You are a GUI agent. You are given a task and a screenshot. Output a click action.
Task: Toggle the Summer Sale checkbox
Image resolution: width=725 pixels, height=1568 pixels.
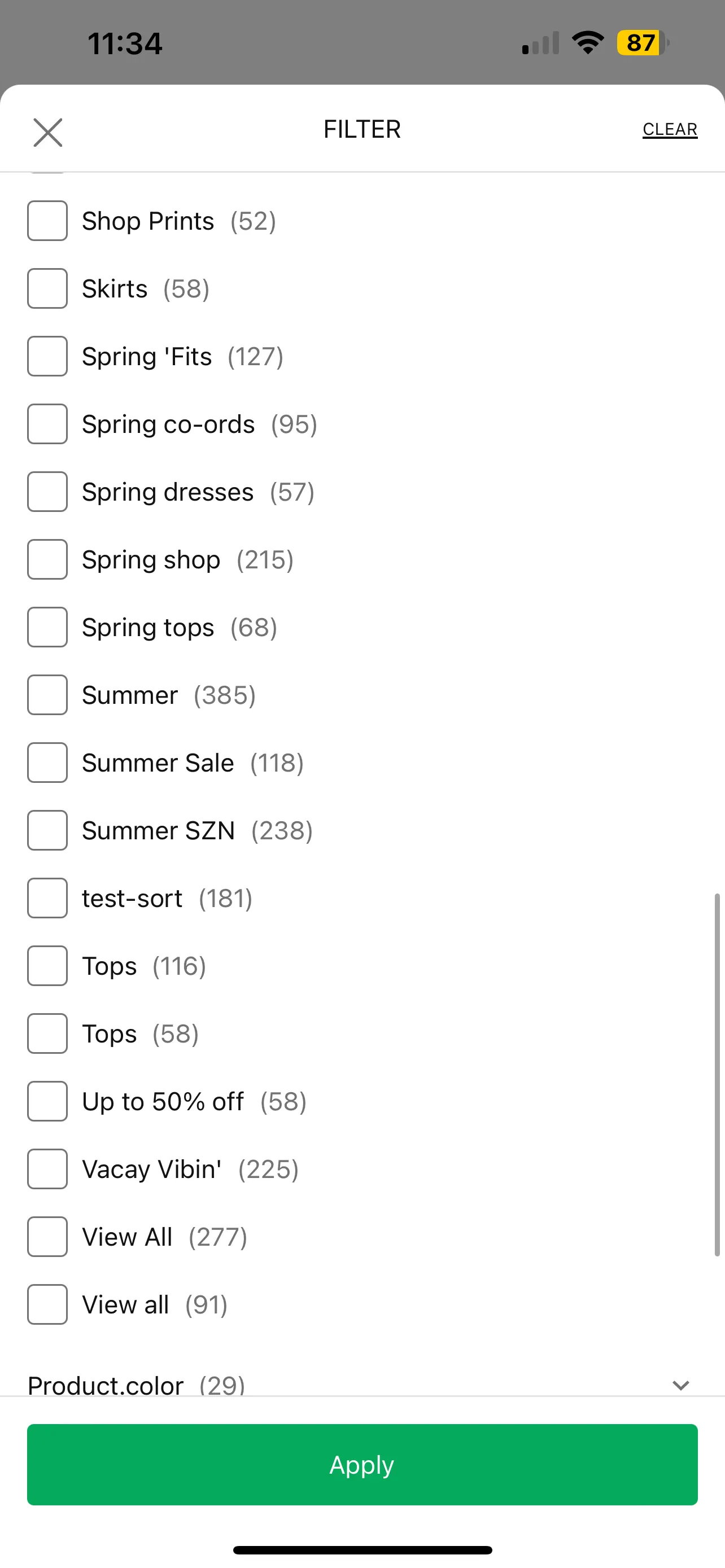(47, 763)
